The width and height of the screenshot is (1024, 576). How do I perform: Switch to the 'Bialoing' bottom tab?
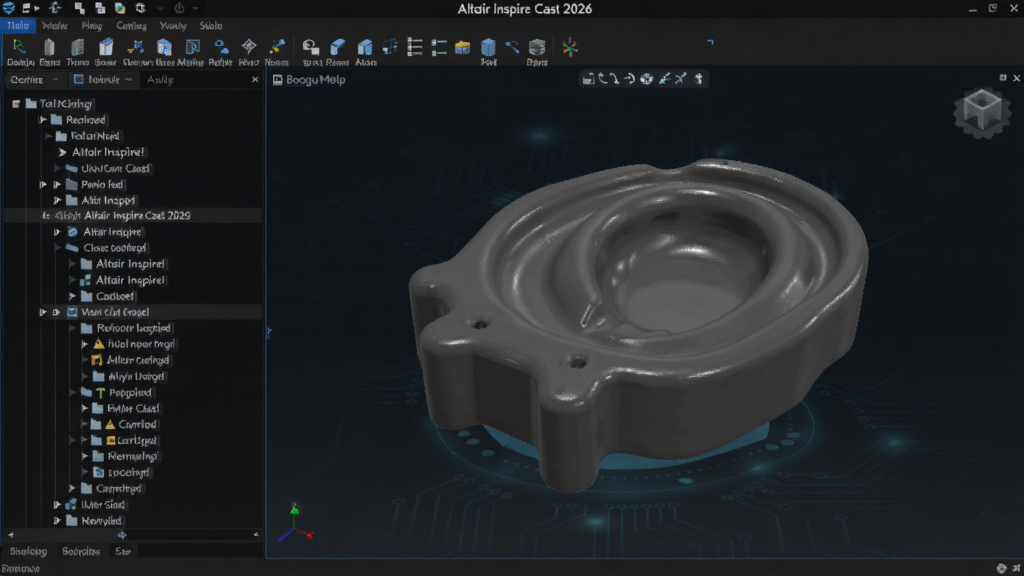click(28, 551)
